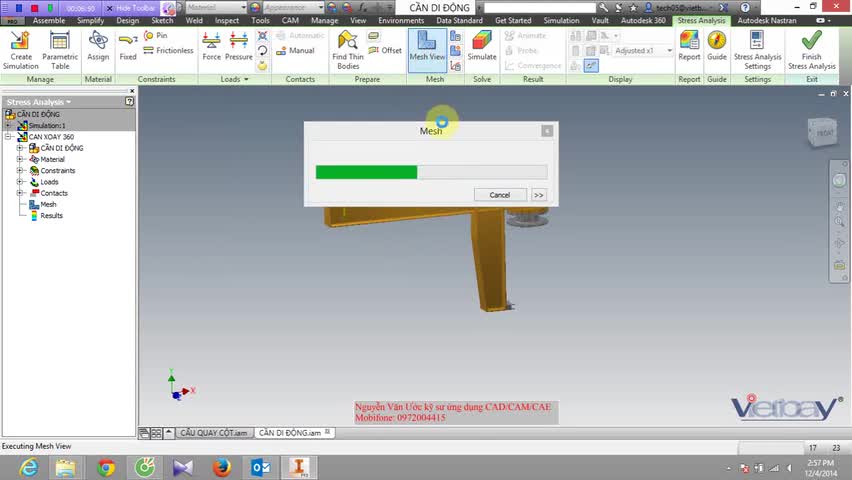The image size is (852, 480).
Task: Select the Frictionless constraint tool
Action: click(x=168, y=51)
